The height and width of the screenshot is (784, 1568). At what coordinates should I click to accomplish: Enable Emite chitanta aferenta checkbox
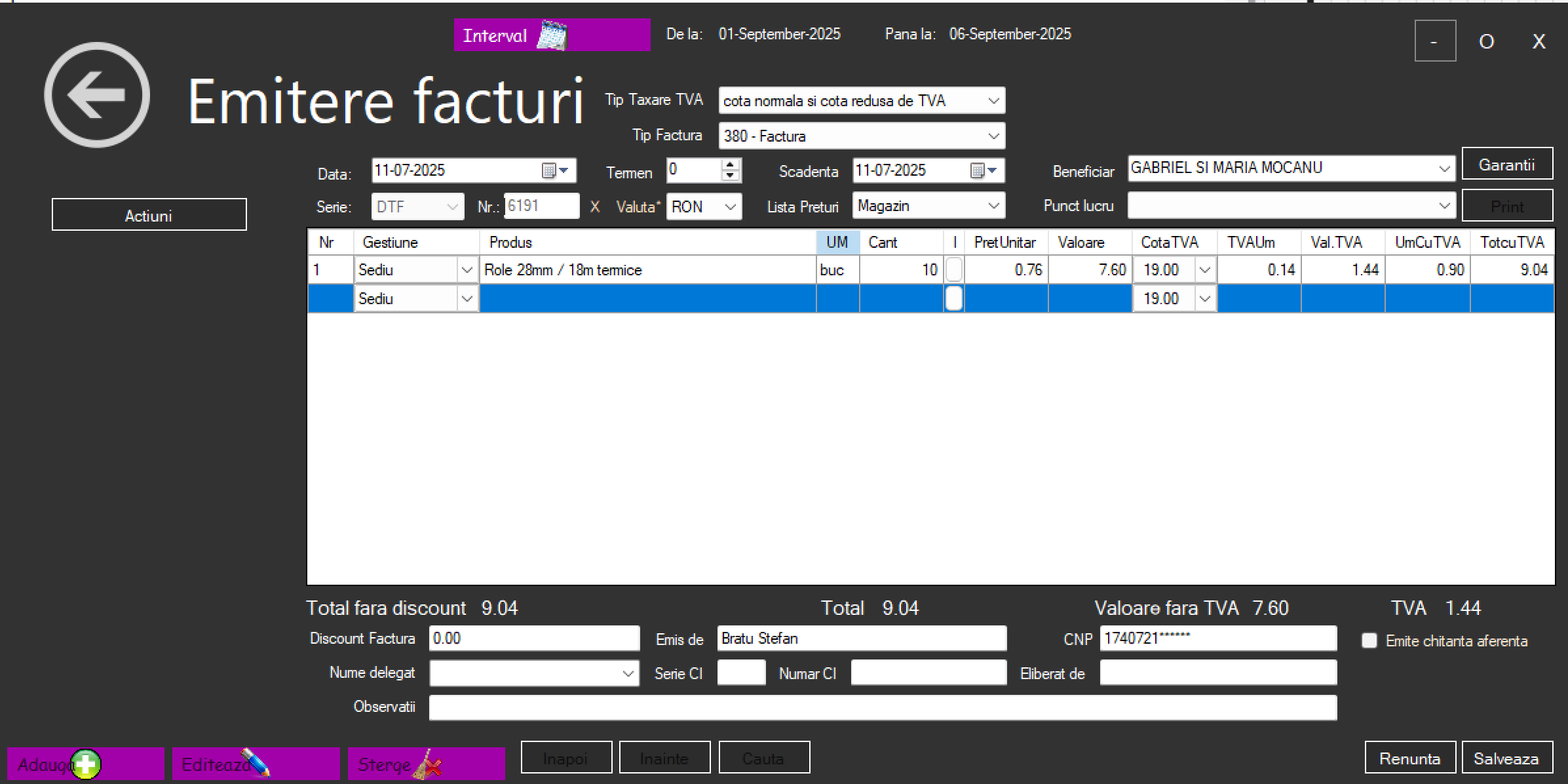coord(1369,640)
